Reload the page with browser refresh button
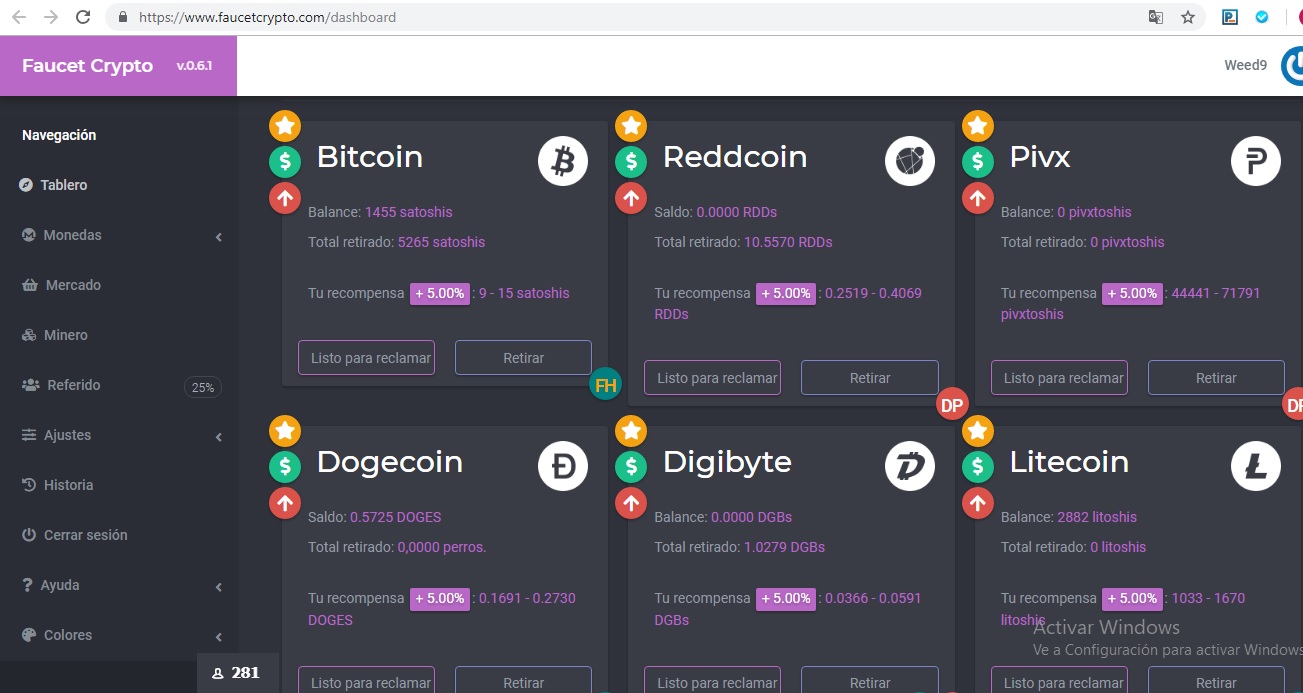Image resolution: width=1303 pixels, height=693 pixels. point(83,17)
